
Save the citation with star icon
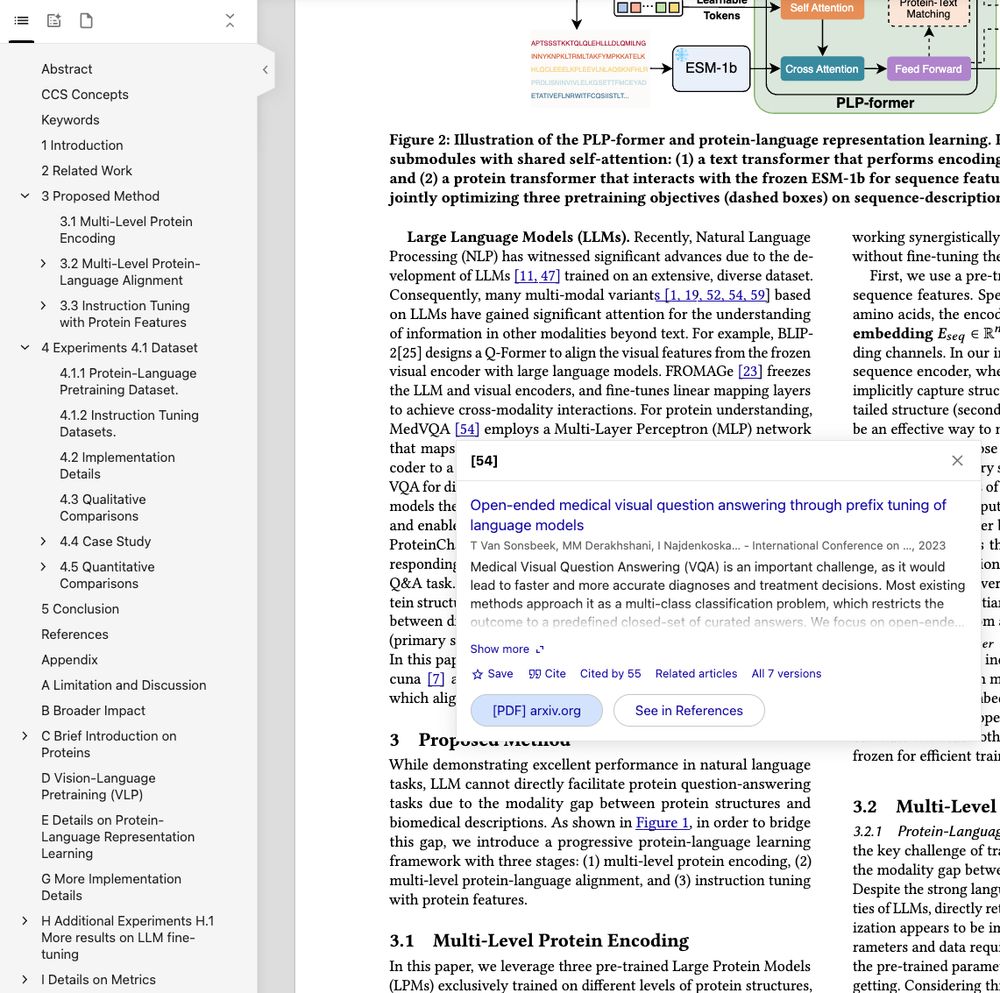pyautogui.click(x=492, y=673)
